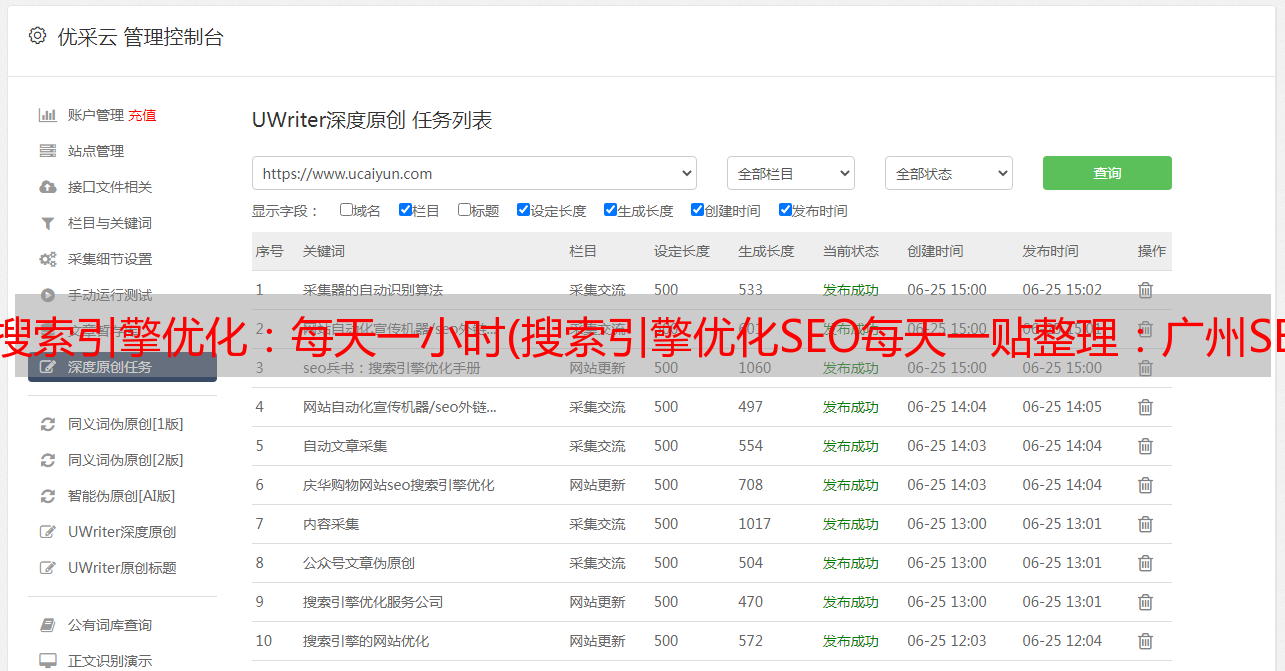Click keyword 搜索引擎优化服务公司
Viewport: 1285px width, 671px height.
pos(373,602)
